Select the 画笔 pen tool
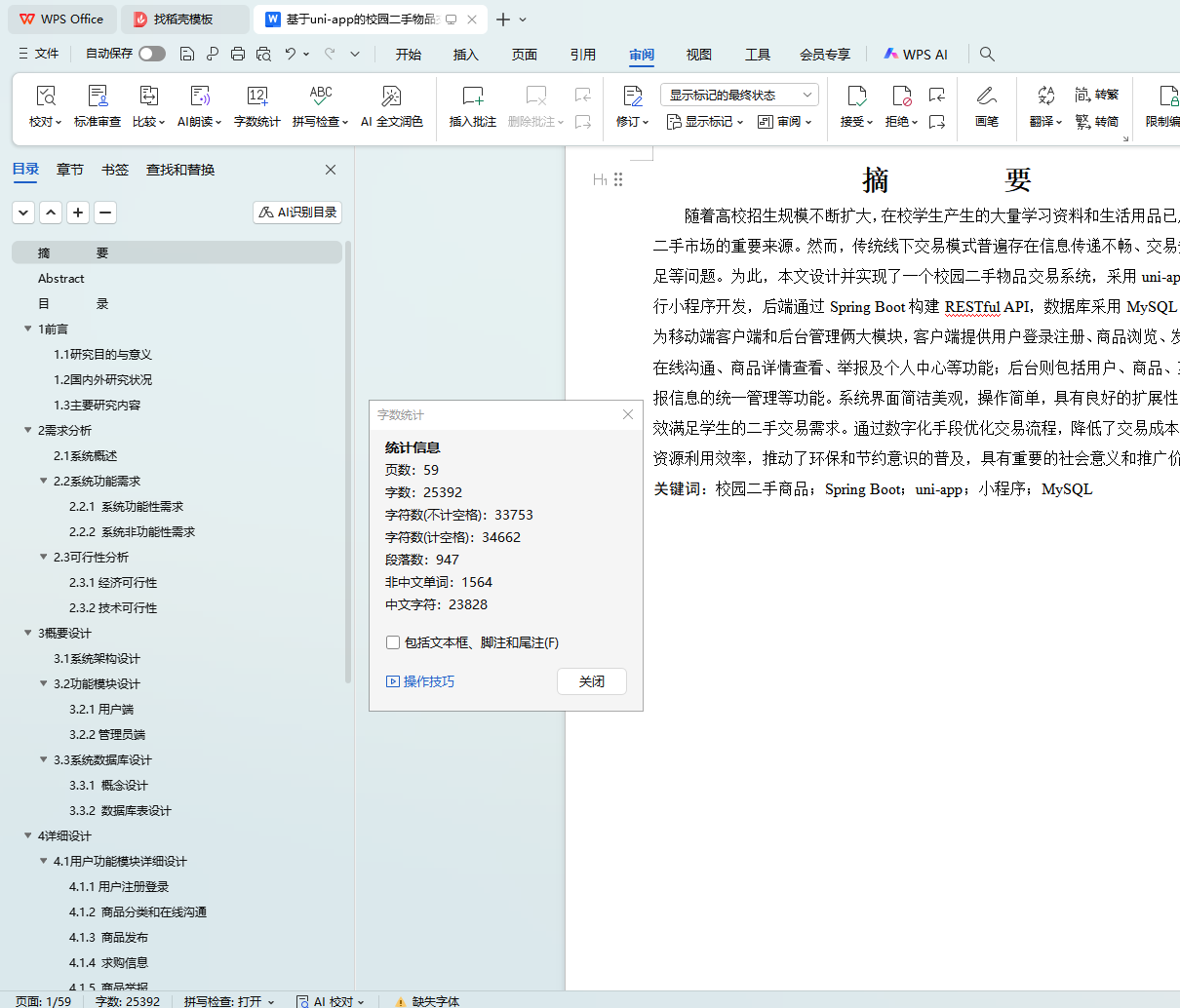The width and height of the screenshot is (1180, 1008). point(986,97)
